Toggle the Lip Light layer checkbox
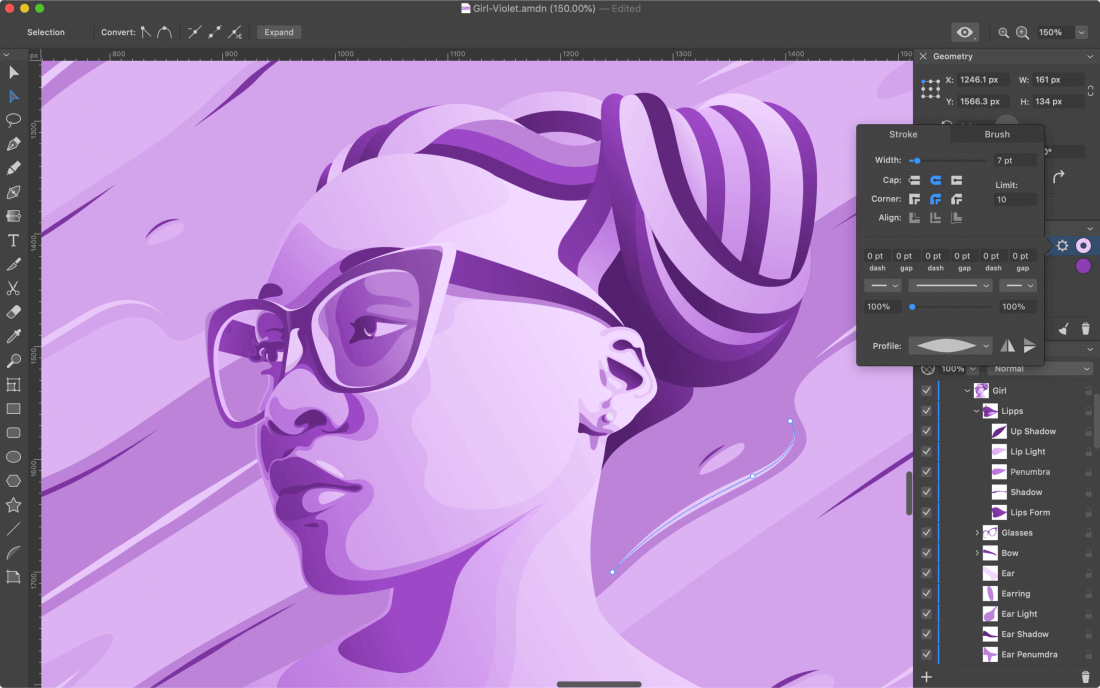Viewport: 1100px width, 688px height. (x=927, y=452)
